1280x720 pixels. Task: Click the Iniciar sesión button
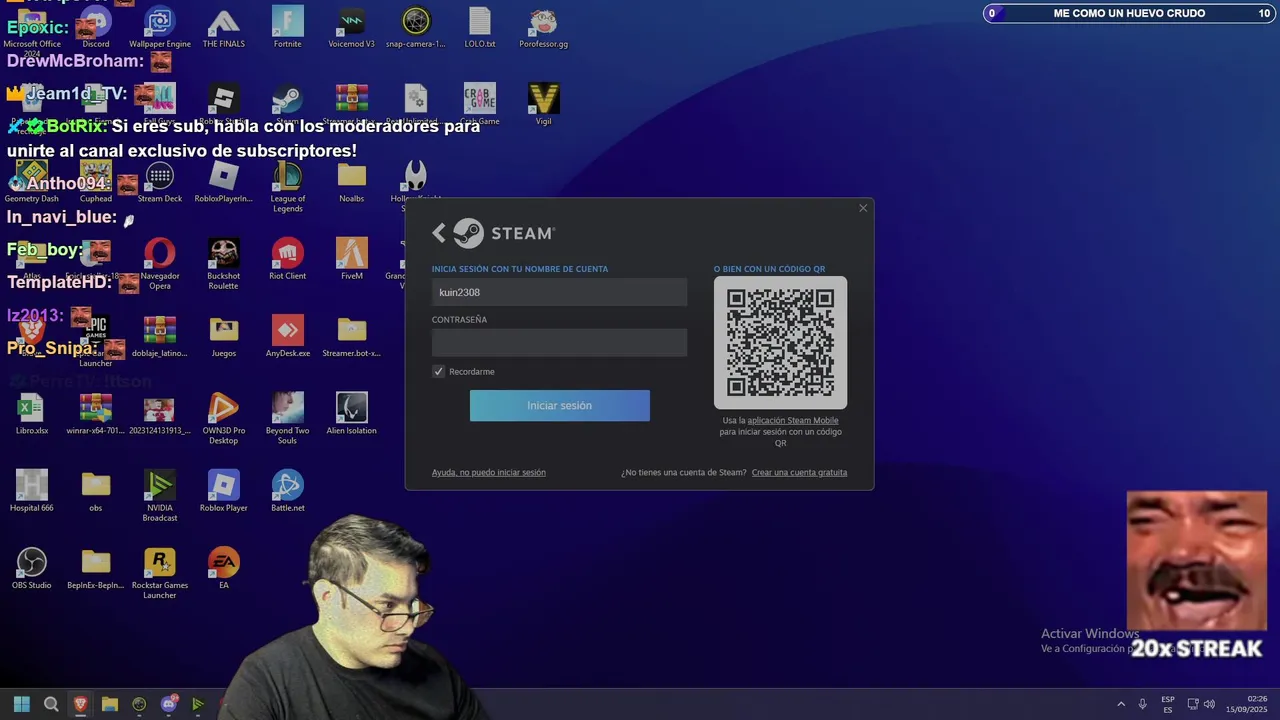point(559,405)
